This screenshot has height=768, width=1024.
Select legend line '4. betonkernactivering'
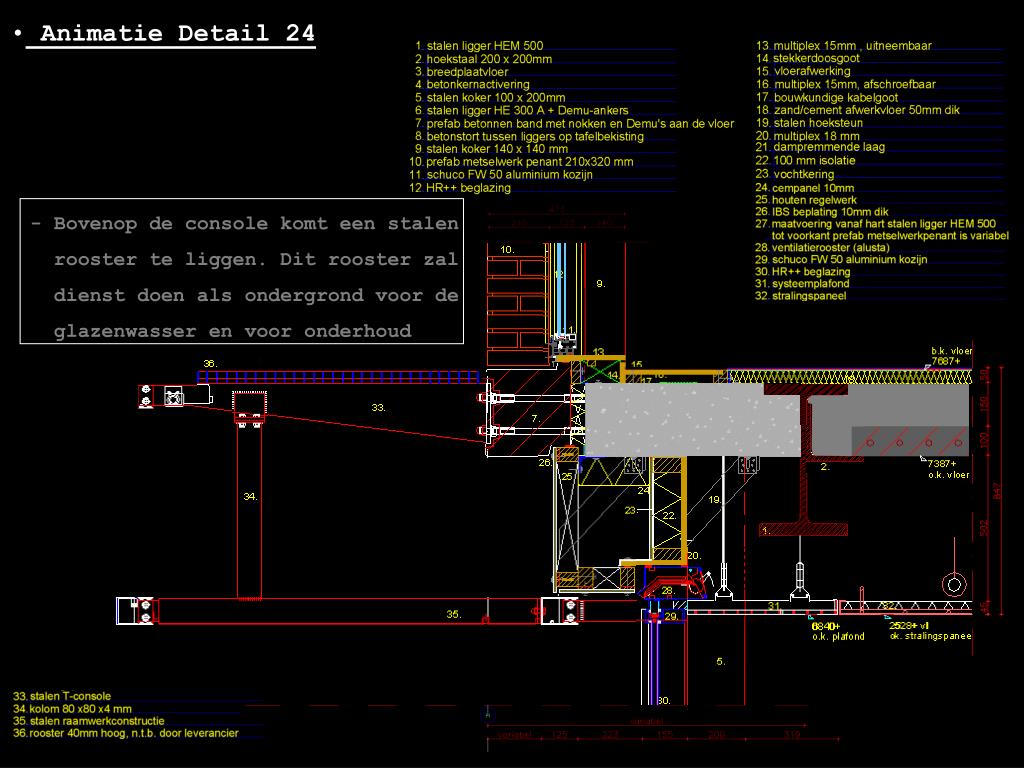point(472,84)
